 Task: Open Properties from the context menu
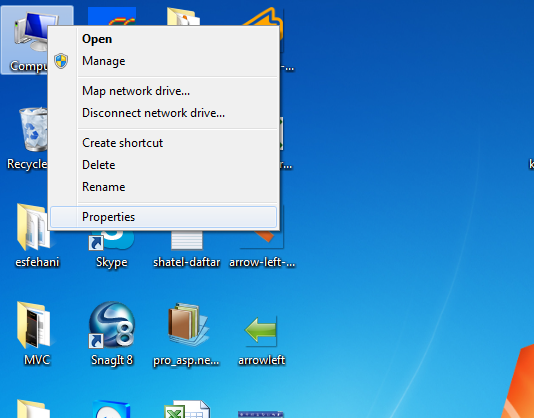click(x=163, y=217)
